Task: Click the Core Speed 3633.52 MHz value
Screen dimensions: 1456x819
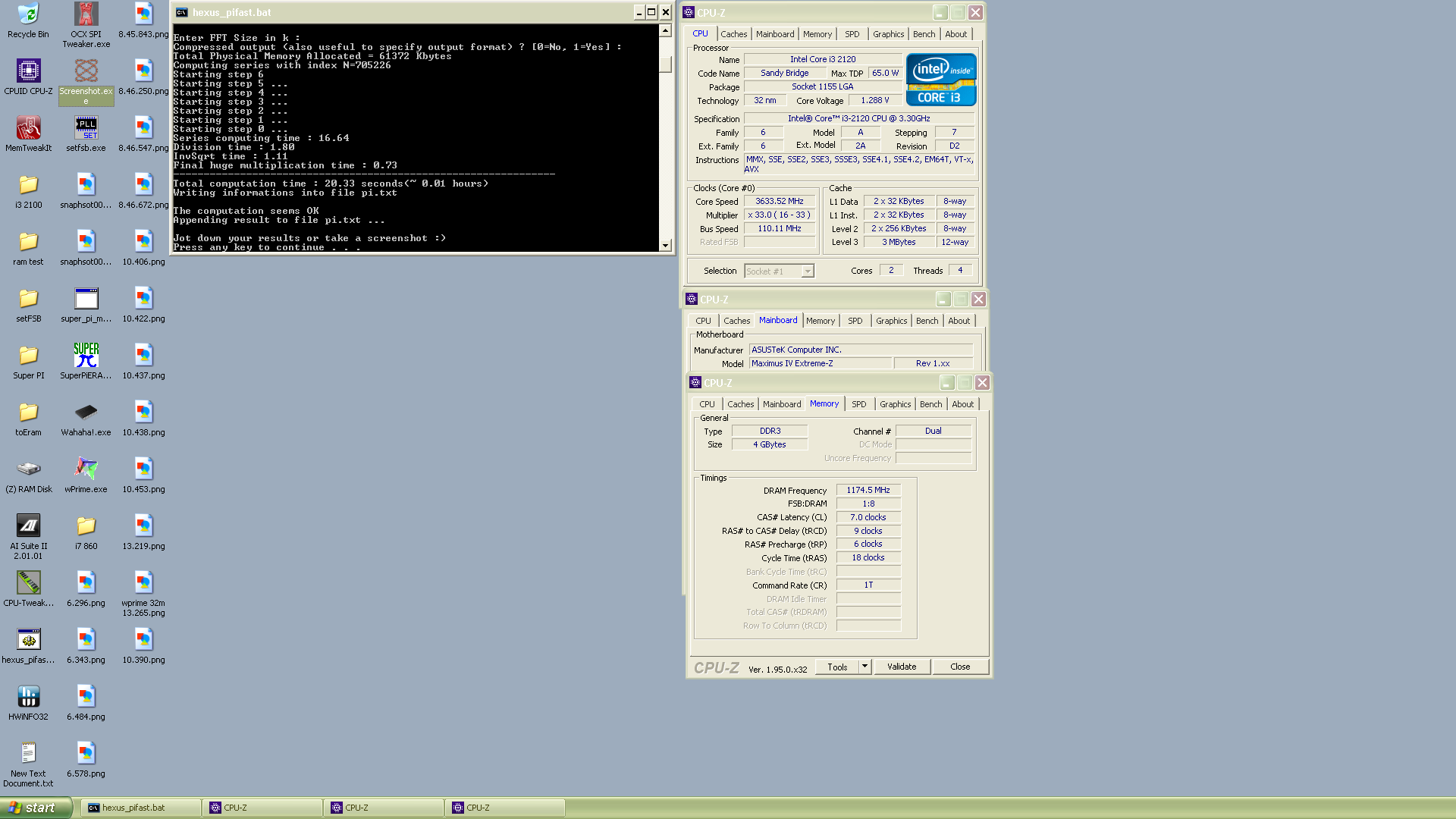Action: coord(779,201)
